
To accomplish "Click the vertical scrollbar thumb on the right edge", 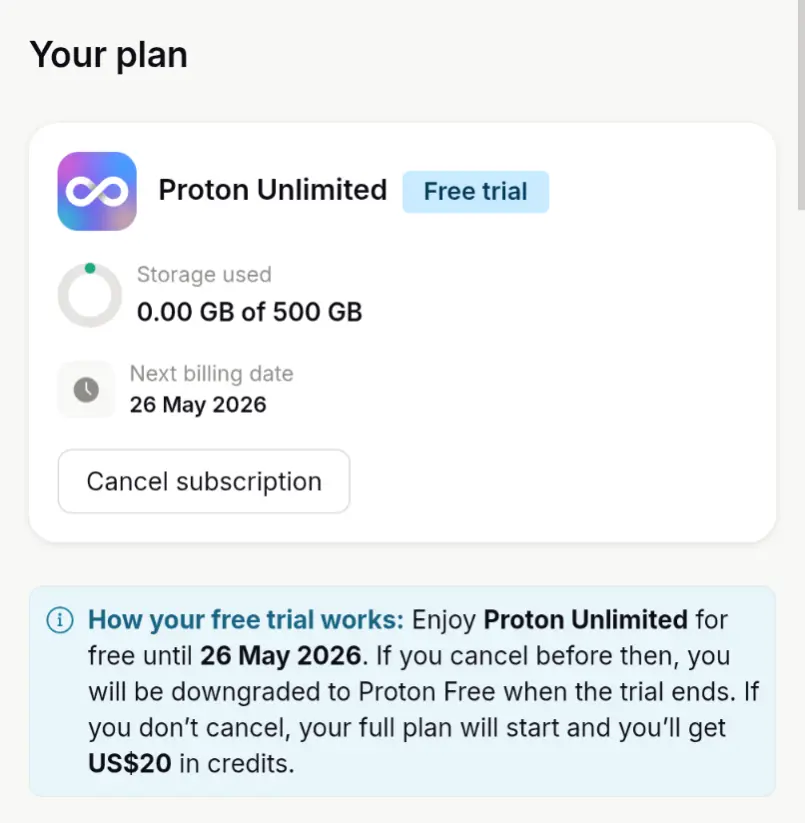I will (x=801, y=105).
